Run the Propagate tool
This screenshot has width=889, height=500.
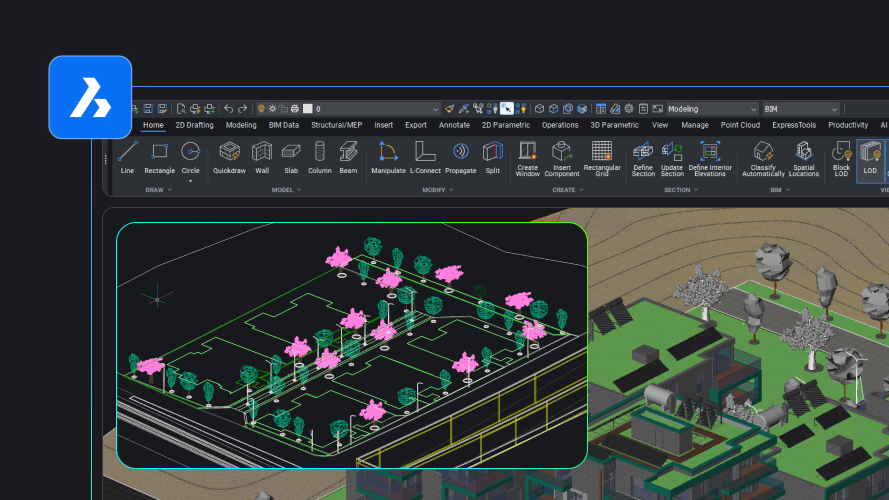pos(460,158)
